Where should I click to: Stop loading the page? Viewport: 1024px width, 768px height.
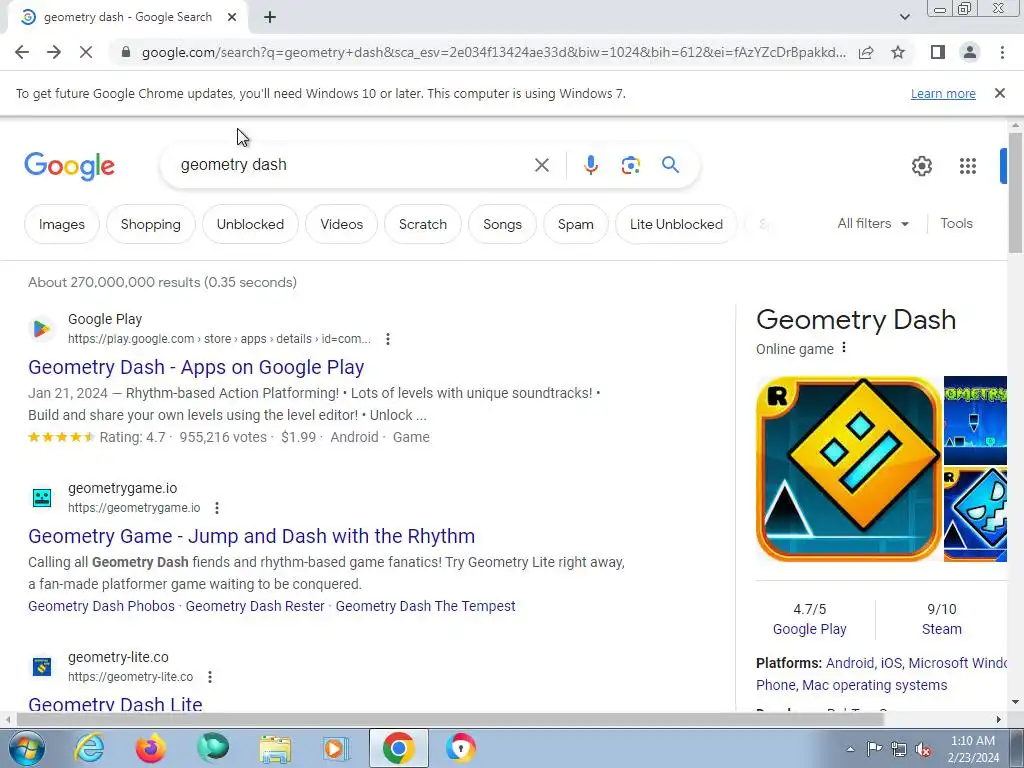point(86,52)
